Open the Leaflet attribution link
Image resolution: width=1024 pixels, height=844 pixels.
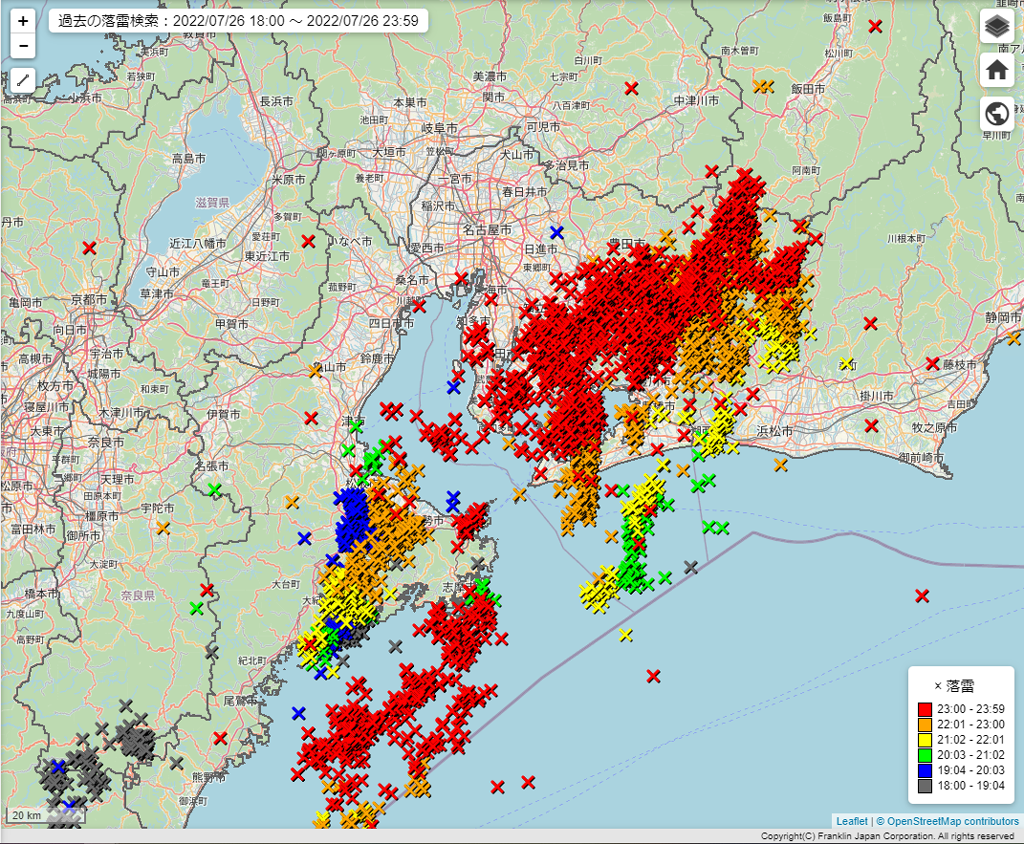[x=851, y=821]
